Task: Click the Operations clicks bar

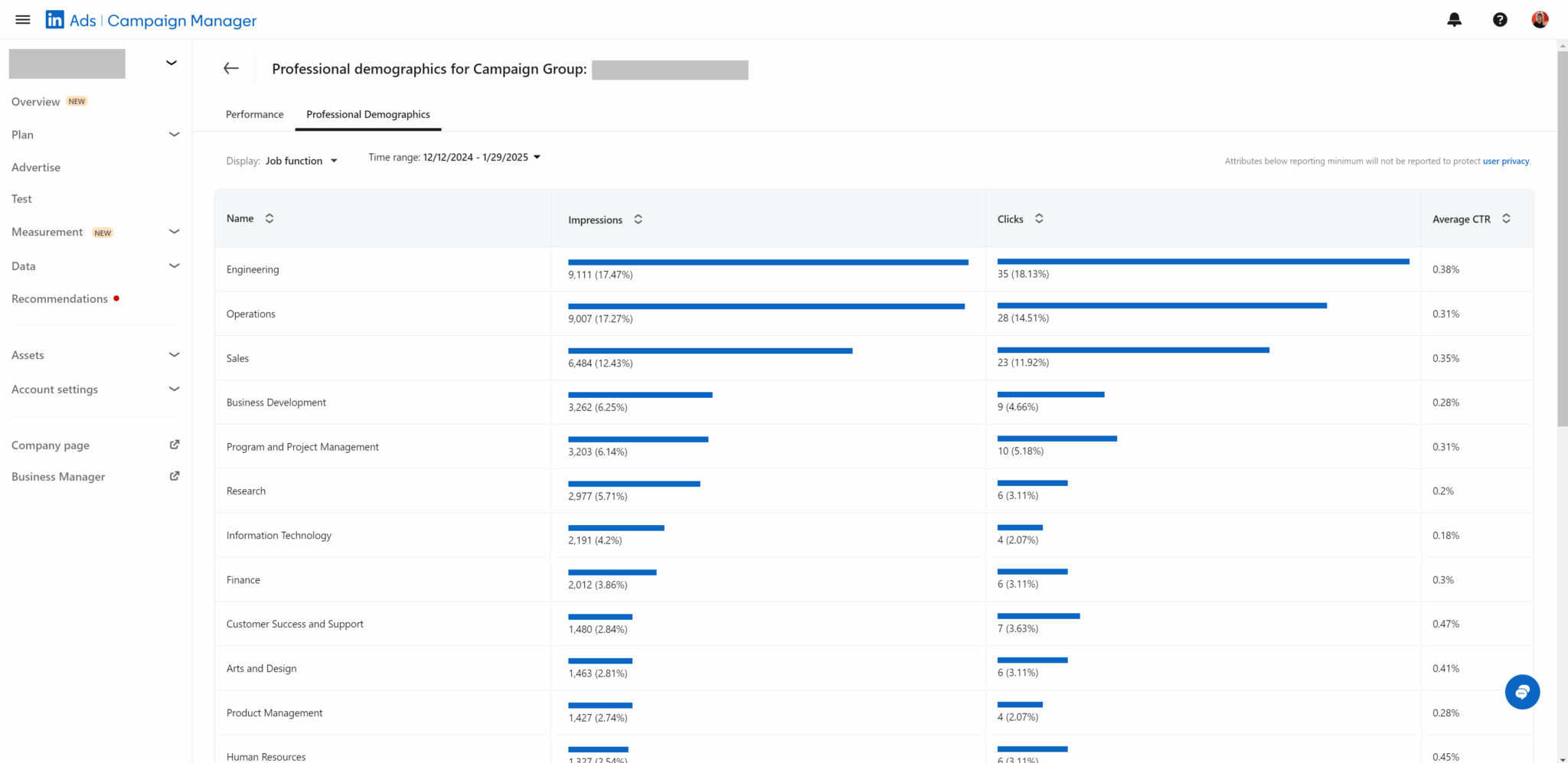Action: (1161, 305)
